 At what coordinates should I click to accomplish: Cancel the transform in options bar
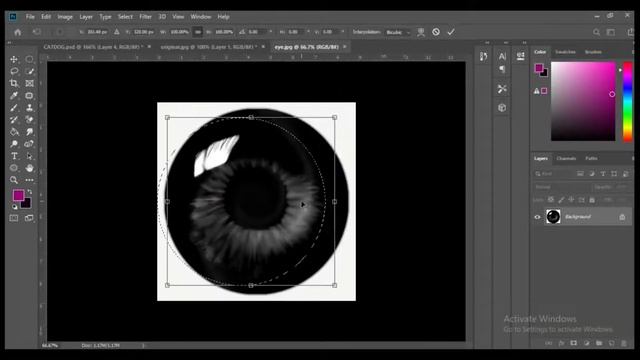pyautogui.click(x=436, y=32)
